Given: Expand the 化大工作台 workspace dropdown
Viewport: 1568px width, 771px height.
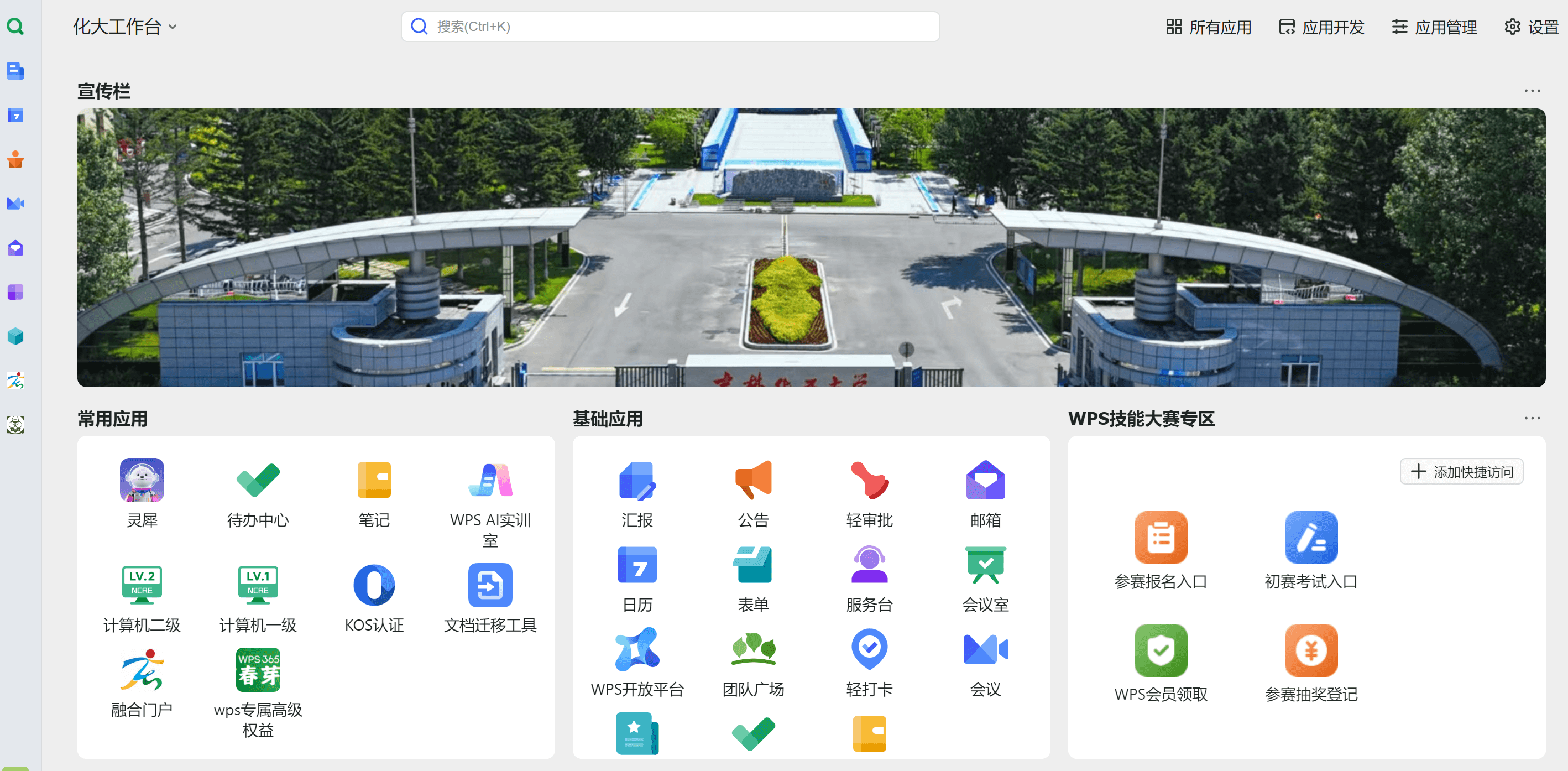Looking at the screenshot, I should click(x=125, y=27).
